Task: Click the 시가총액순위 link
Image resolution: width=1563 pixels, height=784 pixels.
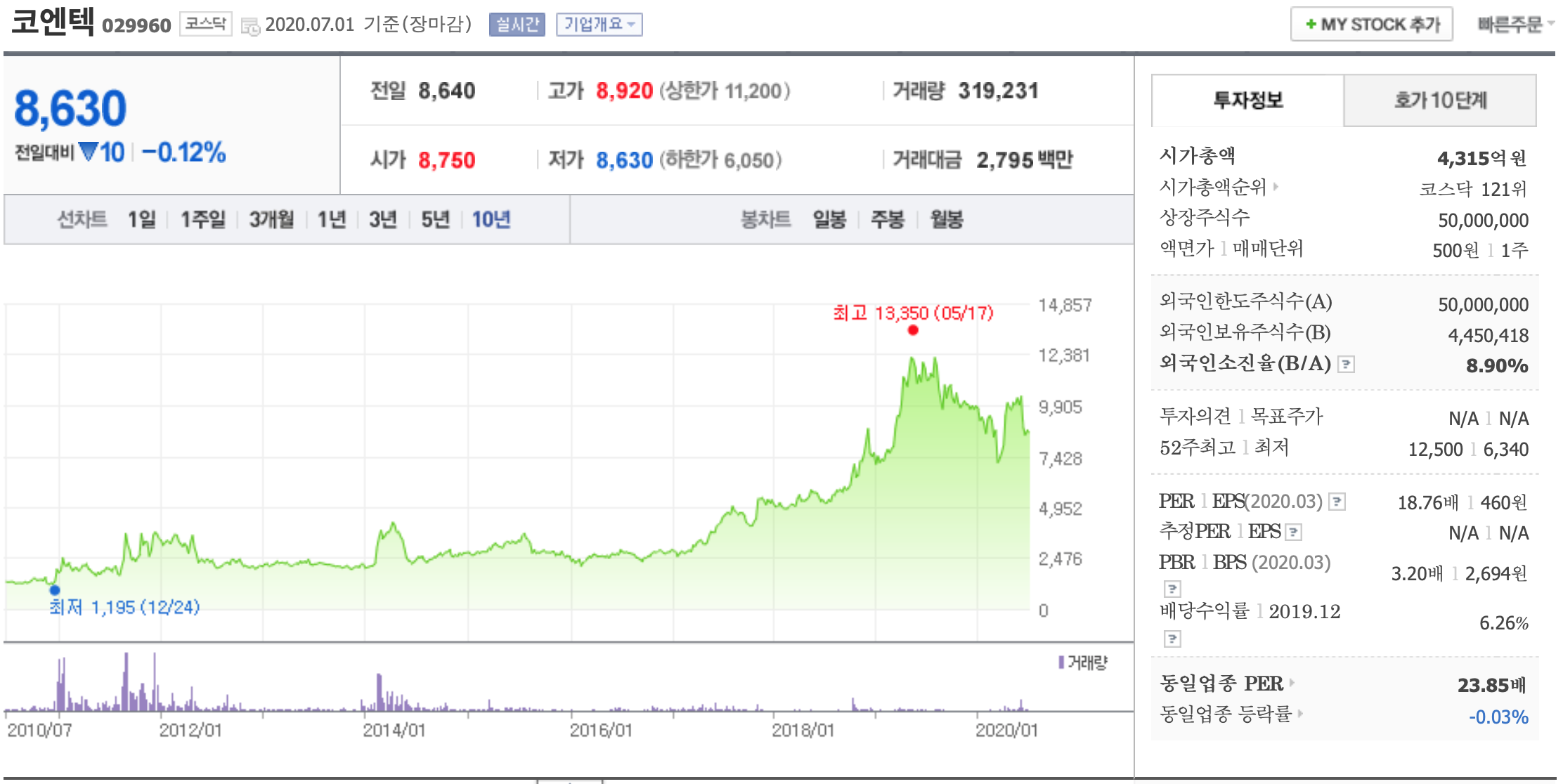Action: [1213, 187]
